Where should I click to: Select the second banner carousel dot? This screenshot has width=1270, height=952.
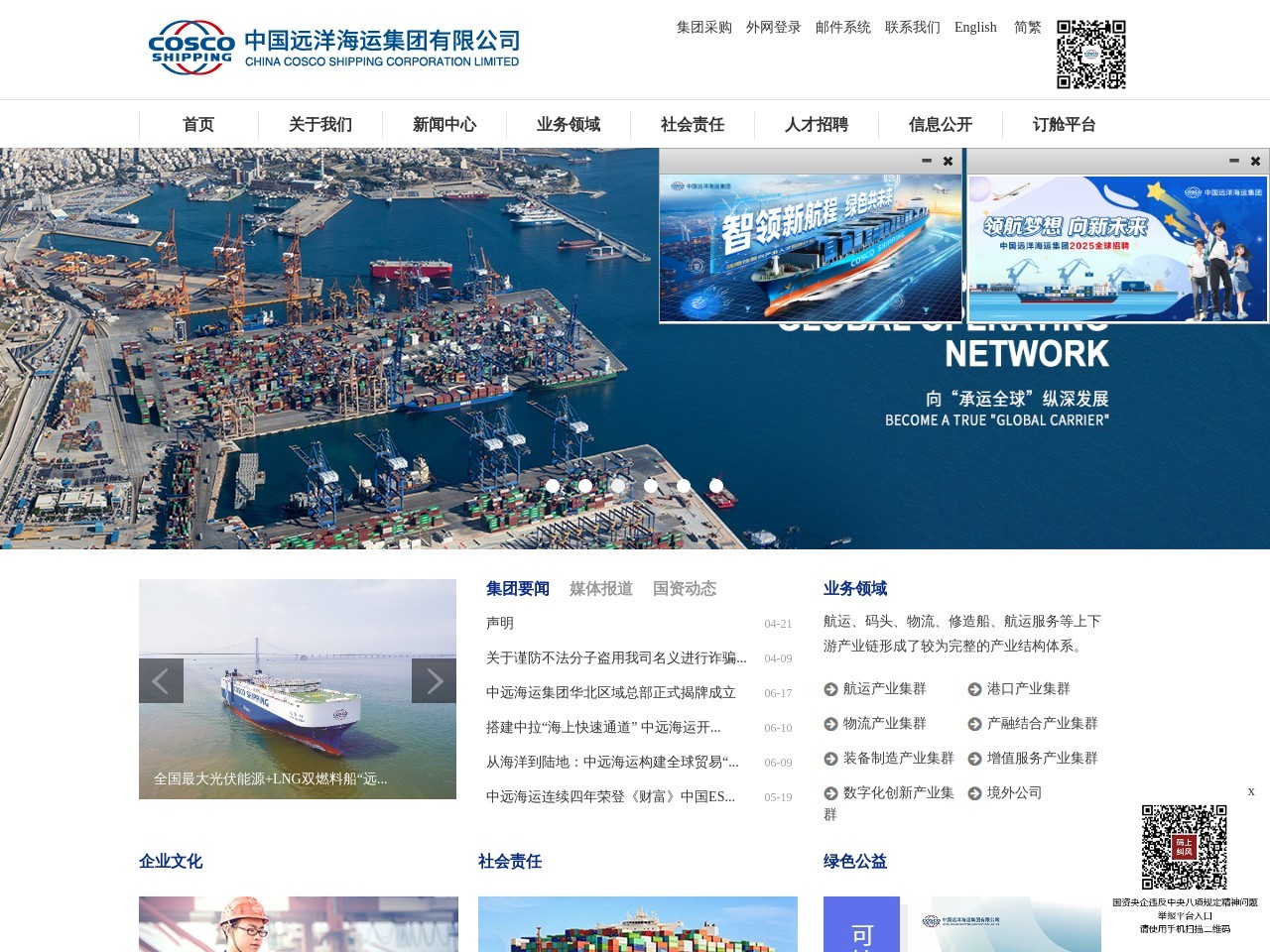point(585,486)
